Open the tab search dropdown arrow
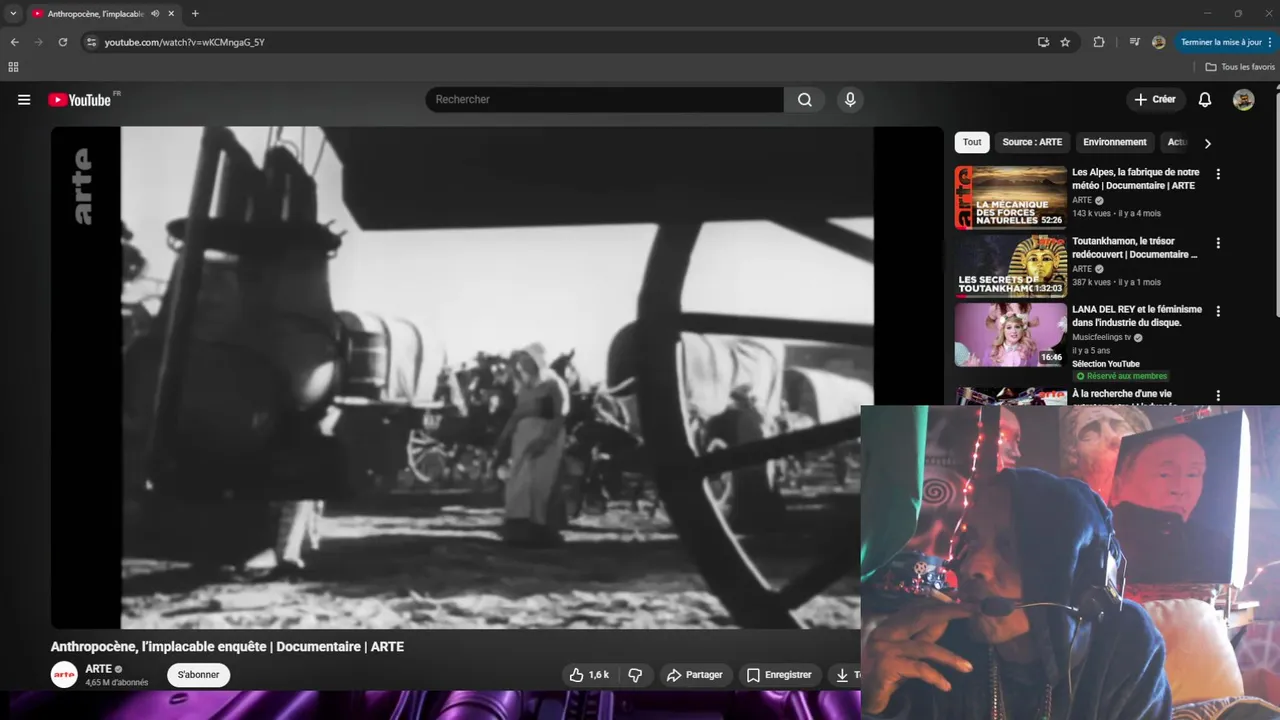1280x720 pixels. click(12, 14)
